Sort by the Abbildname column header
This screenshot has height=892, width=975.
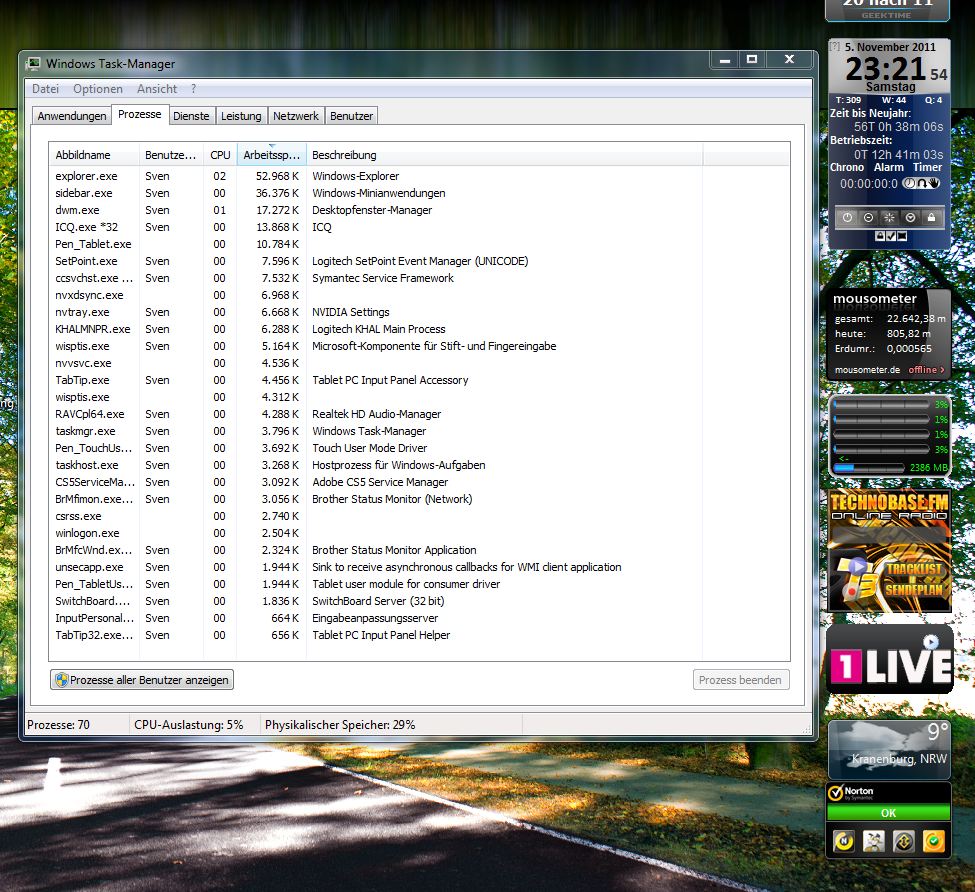(x=94, y=155)
